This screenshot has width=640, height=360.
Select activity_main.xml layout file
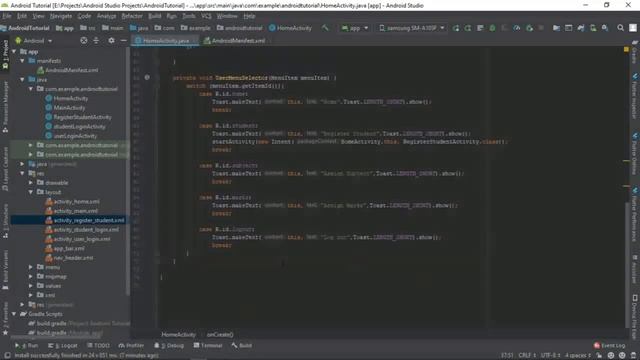point(71,211)
